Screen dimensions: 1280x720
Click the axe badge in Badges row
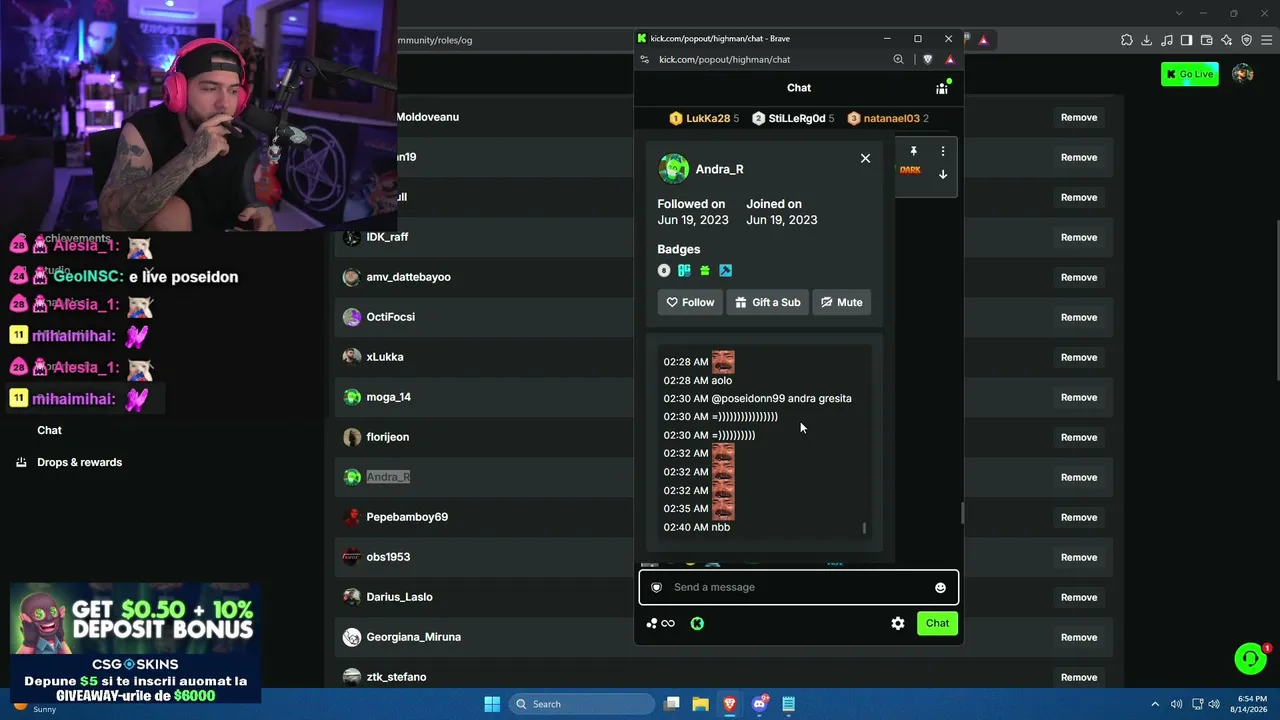[x=726, y=270]
